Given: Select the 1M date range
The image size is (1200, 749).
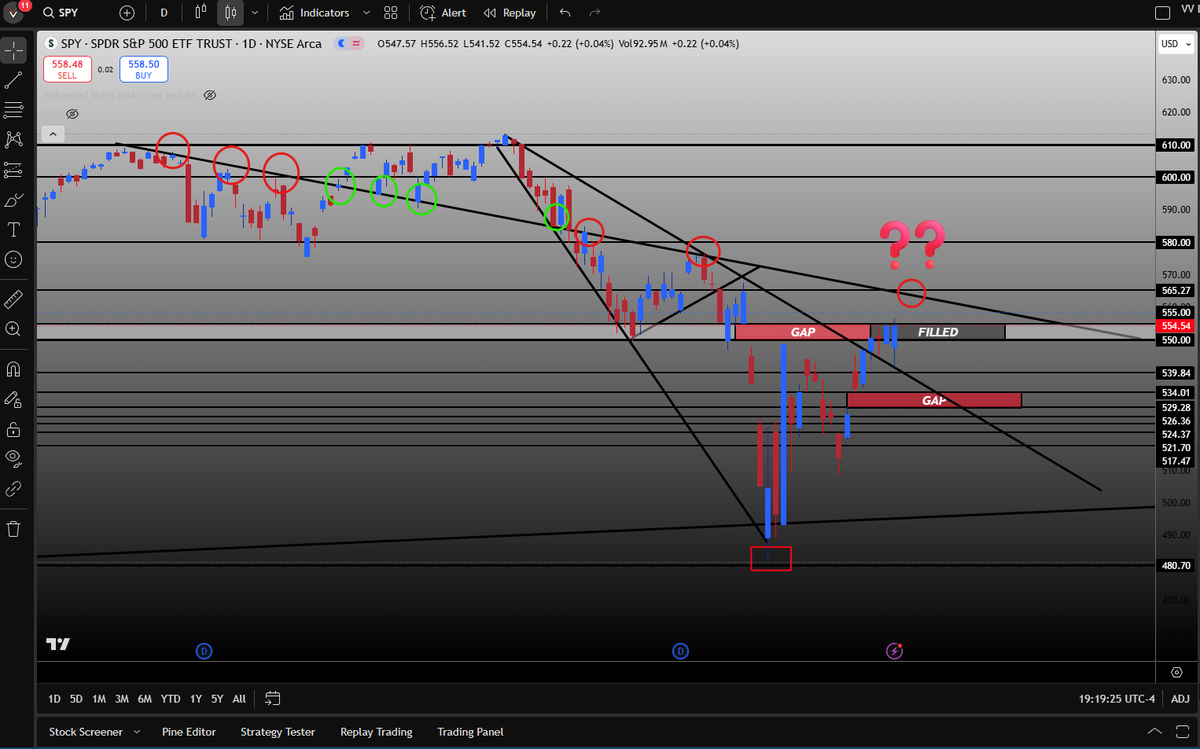Looking at the screenshot, I should [x=99, y=699].
